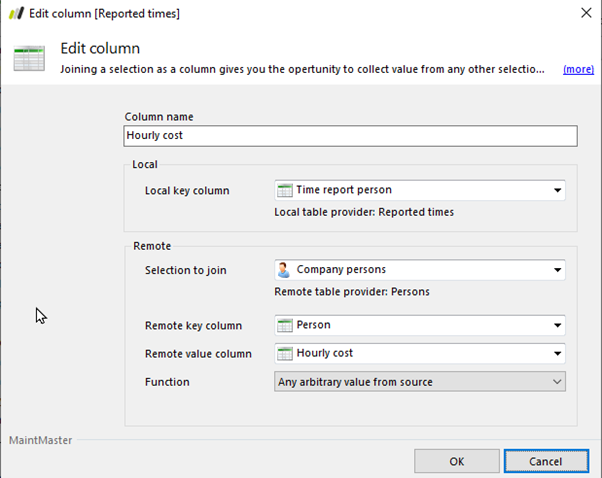Click the Local group label
This screenshot has width=602, height=478.
click(145, 164)
